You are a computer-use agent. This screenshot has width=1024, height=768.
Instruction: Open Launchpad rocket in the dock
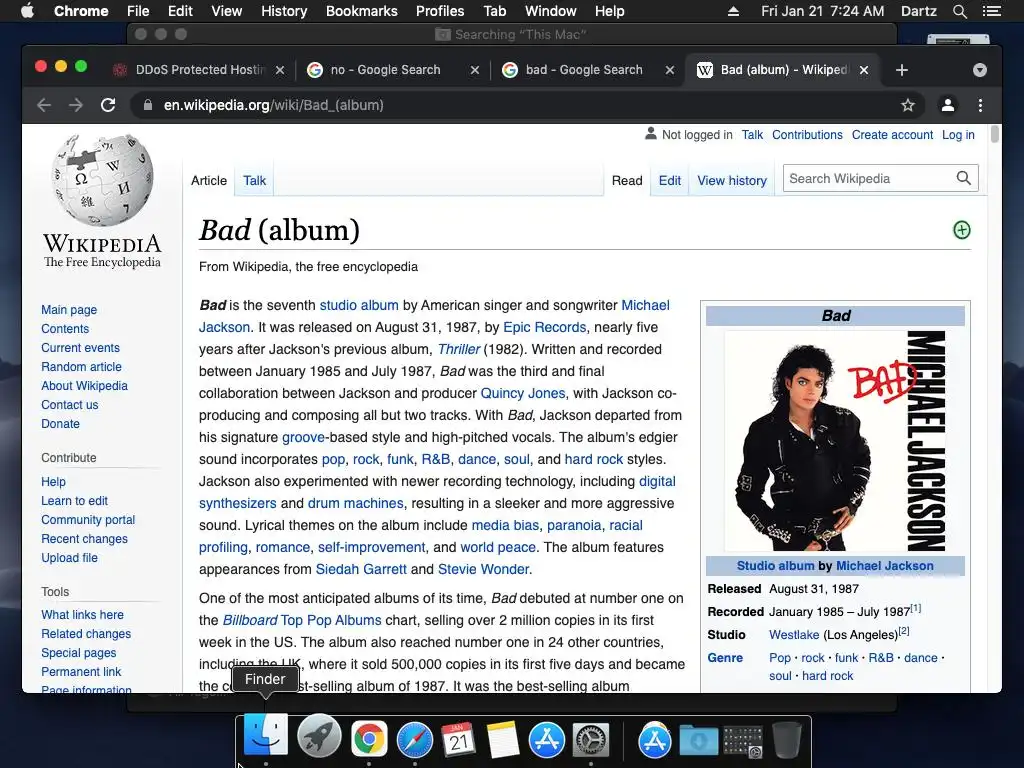[x=319, y=737]
